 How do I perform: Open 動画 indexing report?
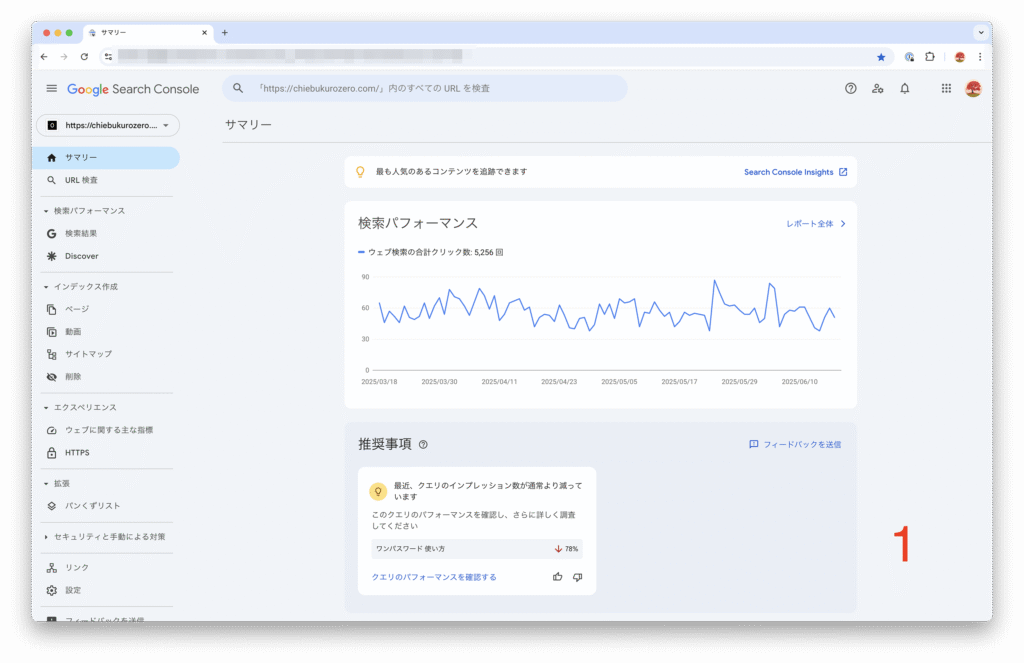tap(106, 332)
